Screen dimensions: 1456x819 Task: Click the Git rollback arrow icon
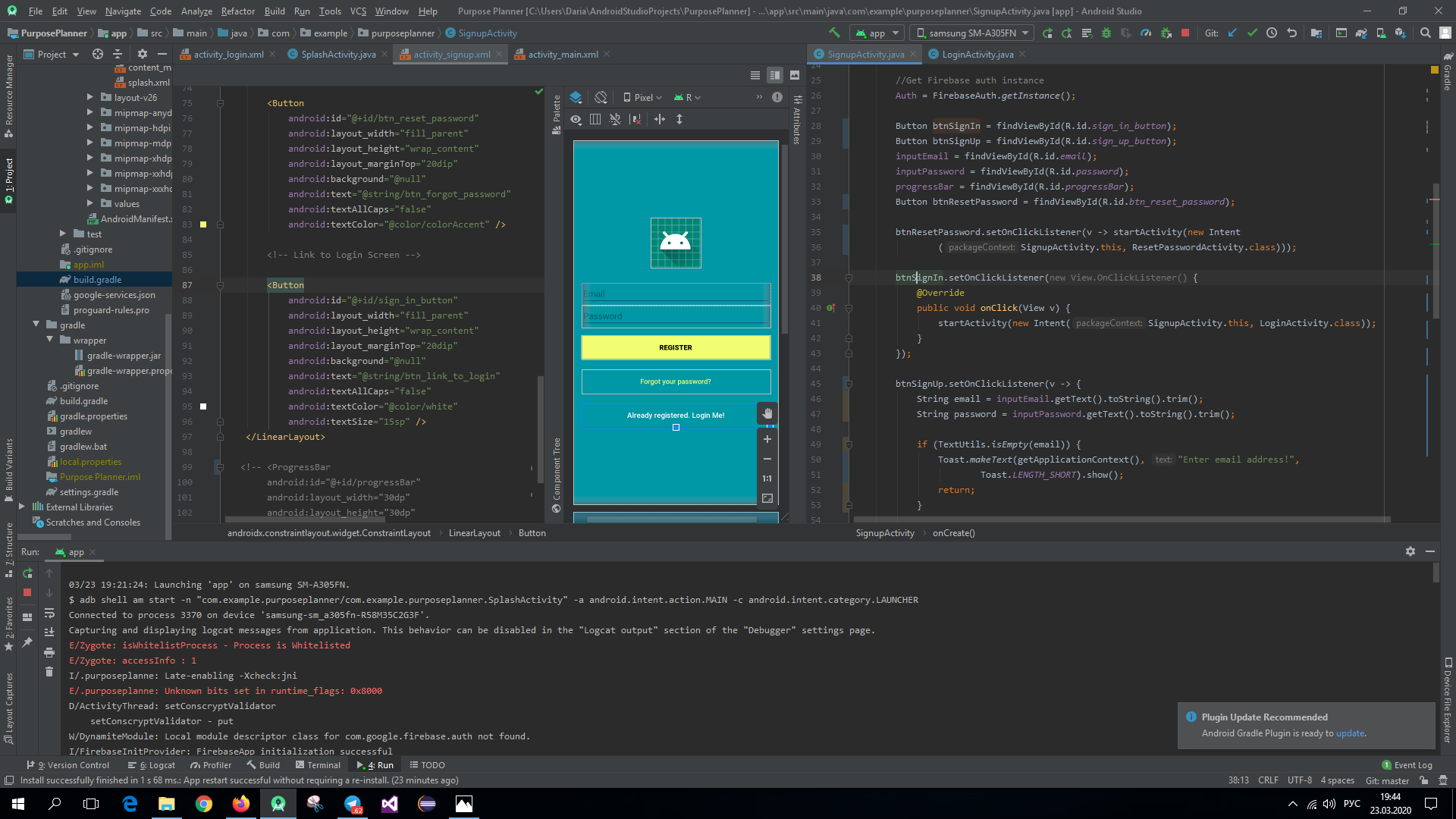click(1291, 33)
